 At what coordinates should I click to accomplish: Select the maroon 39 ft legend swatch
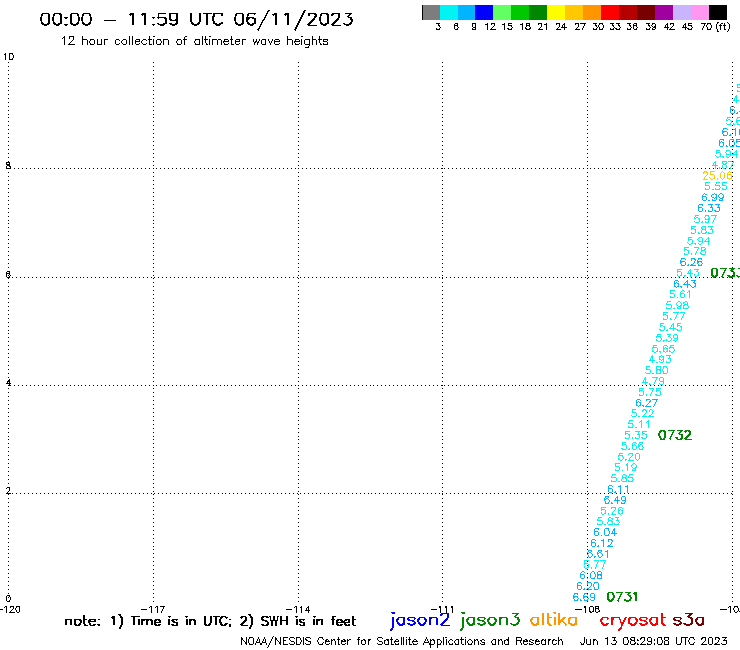(x=646, y=12)
